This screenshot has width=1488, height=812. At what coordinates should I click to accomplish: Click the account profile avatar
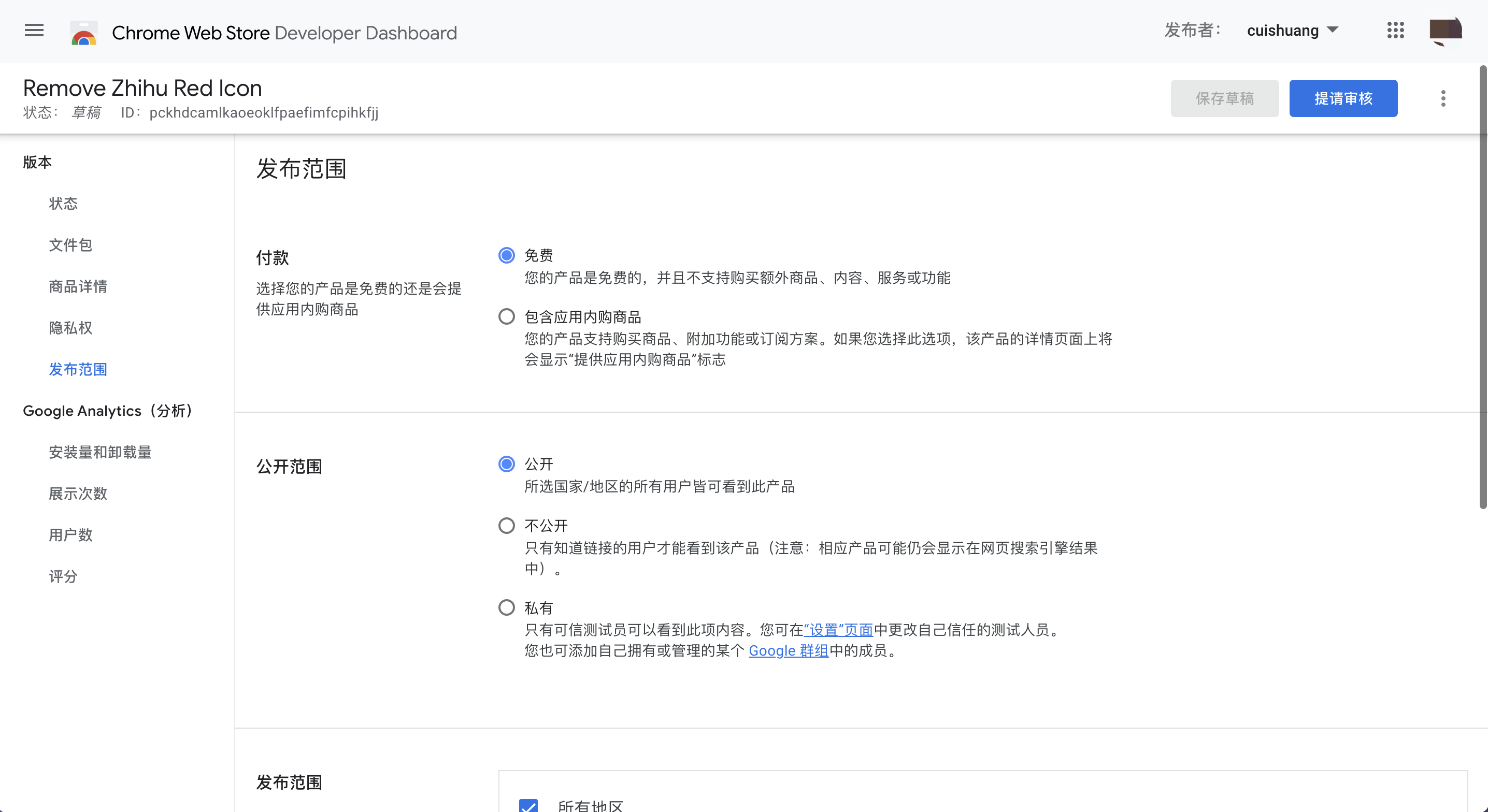click(1445, 30)
